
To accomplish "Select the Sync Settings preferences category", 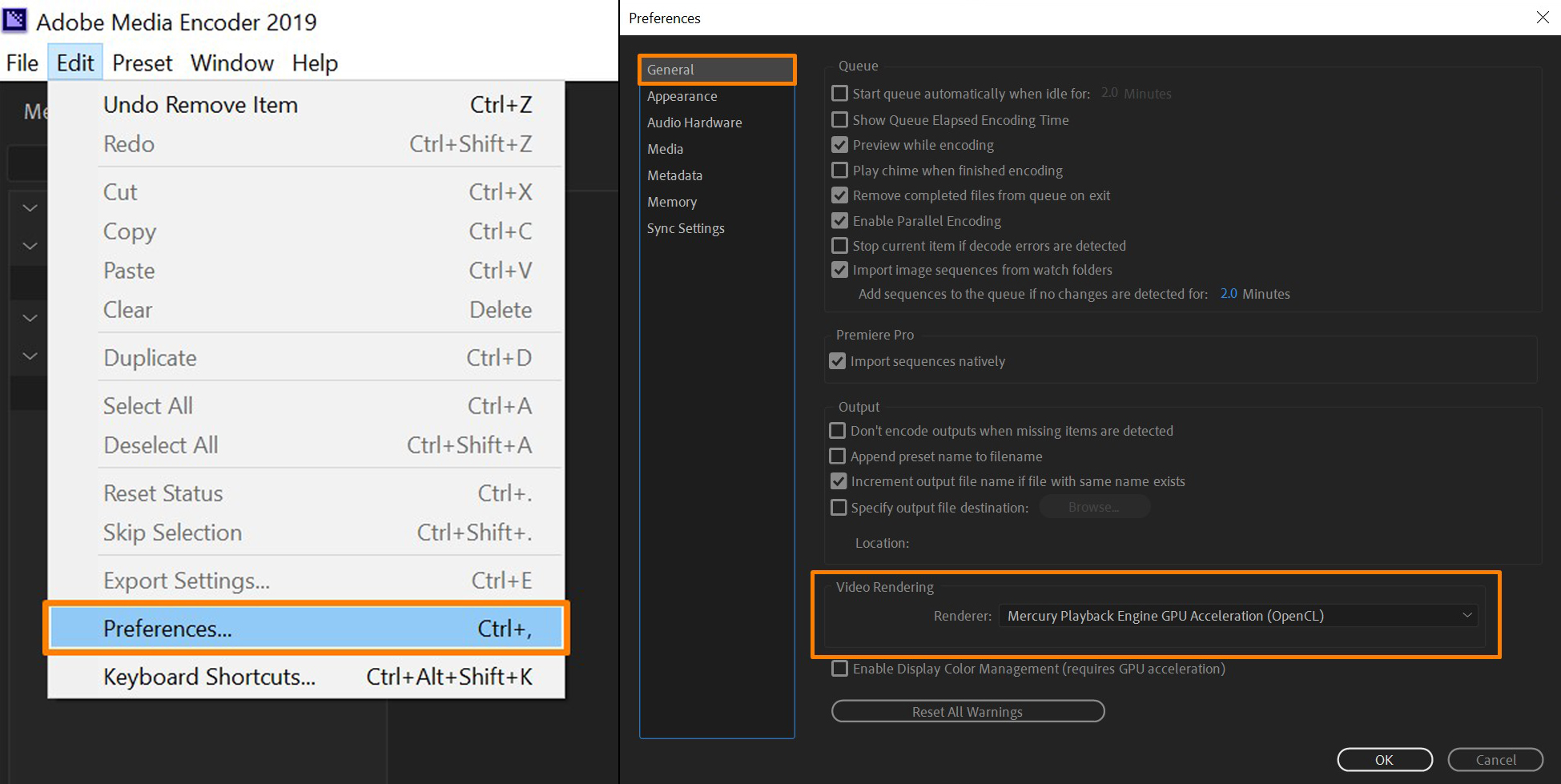I will [x=717, y=228].
